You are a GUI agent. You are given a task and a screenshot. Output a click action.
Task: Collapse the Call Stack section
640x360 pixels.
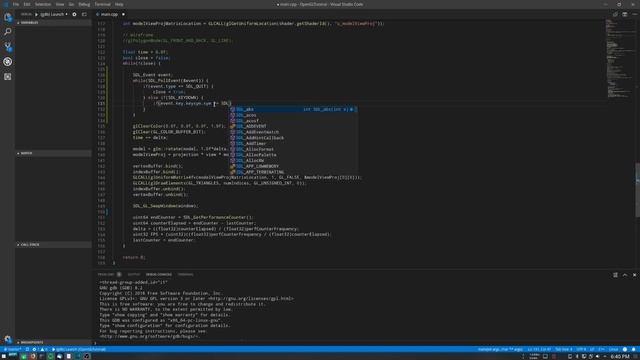53,244
